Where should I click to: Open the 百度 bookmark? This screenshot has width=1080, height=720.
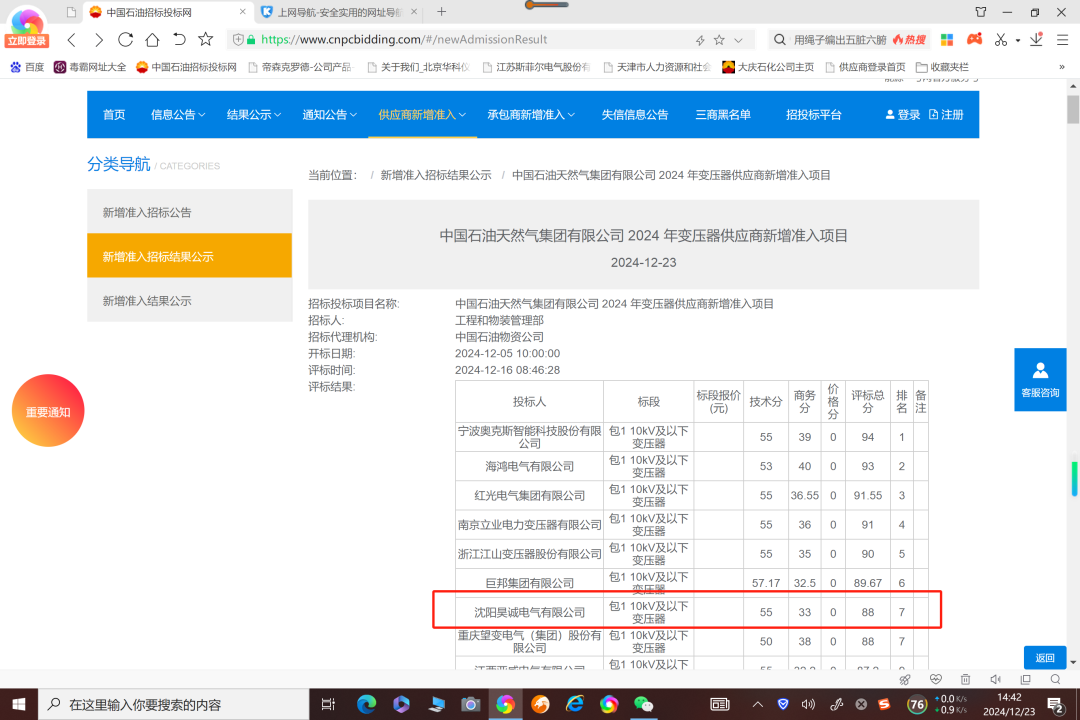(x=27, y=67)
